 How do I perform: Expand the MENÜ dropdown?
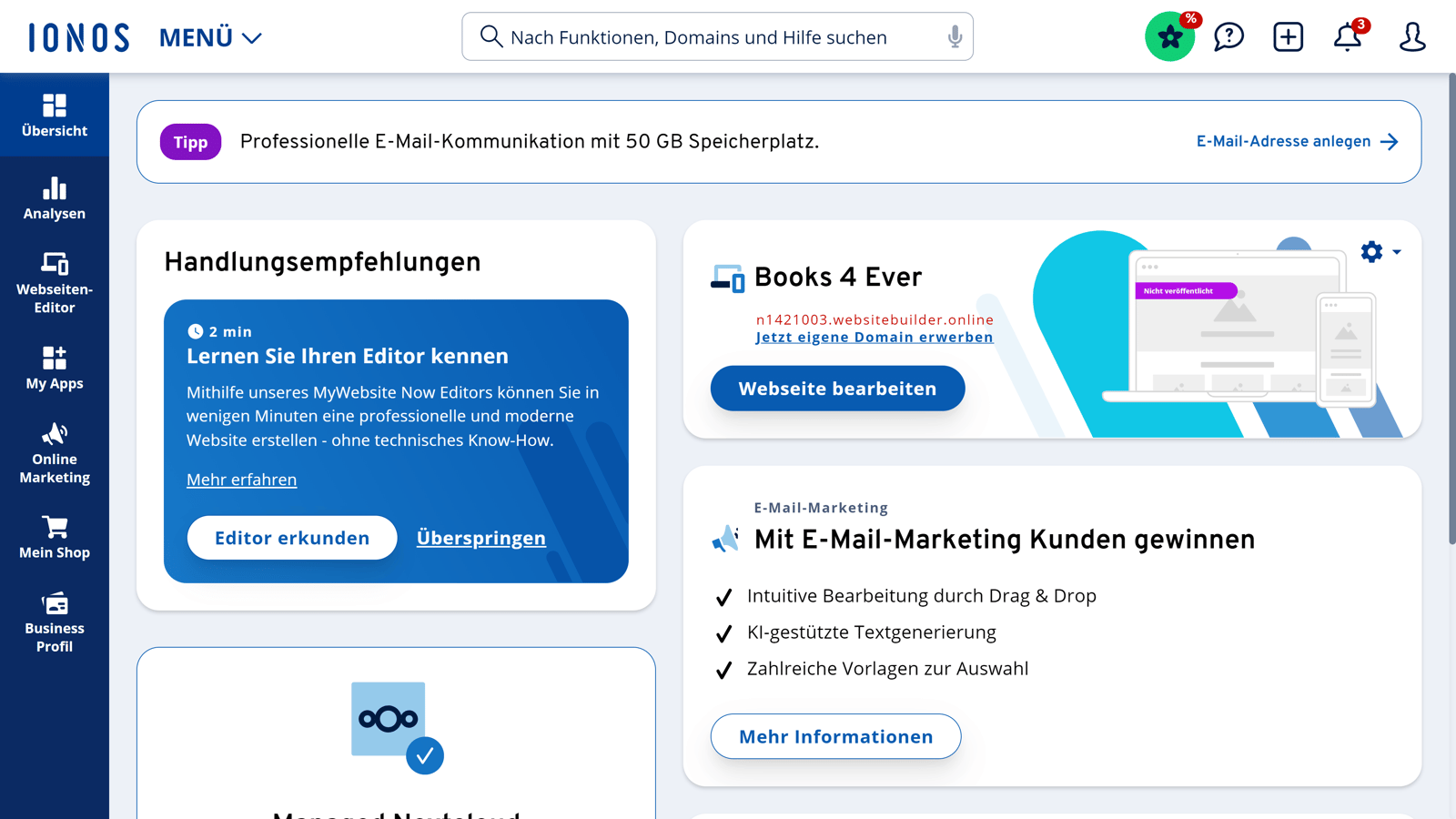[x=209, y=36]
